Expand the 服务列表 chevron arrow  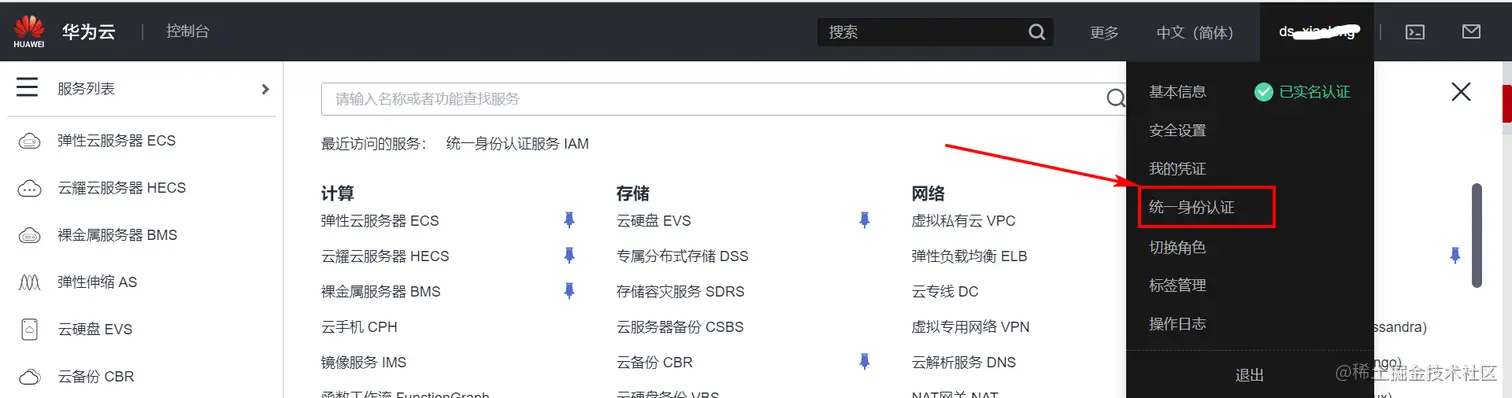[x=265, y=89]
